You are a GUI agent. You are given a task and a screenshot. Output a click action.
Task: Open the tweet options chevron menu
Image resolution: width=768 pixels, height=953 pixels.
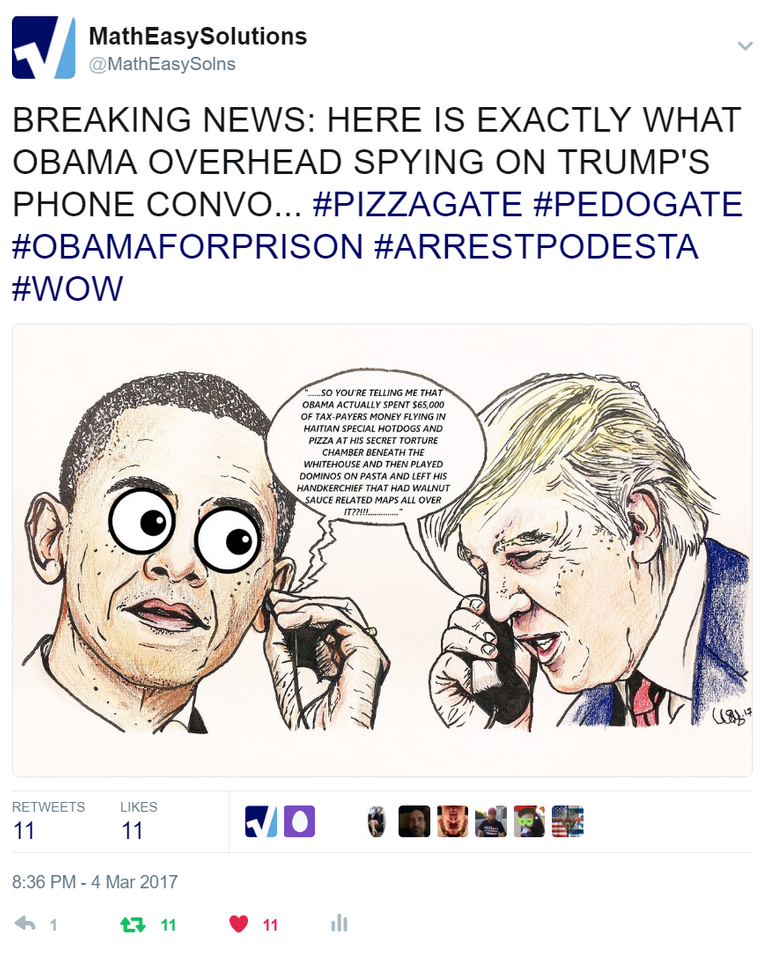745,46
